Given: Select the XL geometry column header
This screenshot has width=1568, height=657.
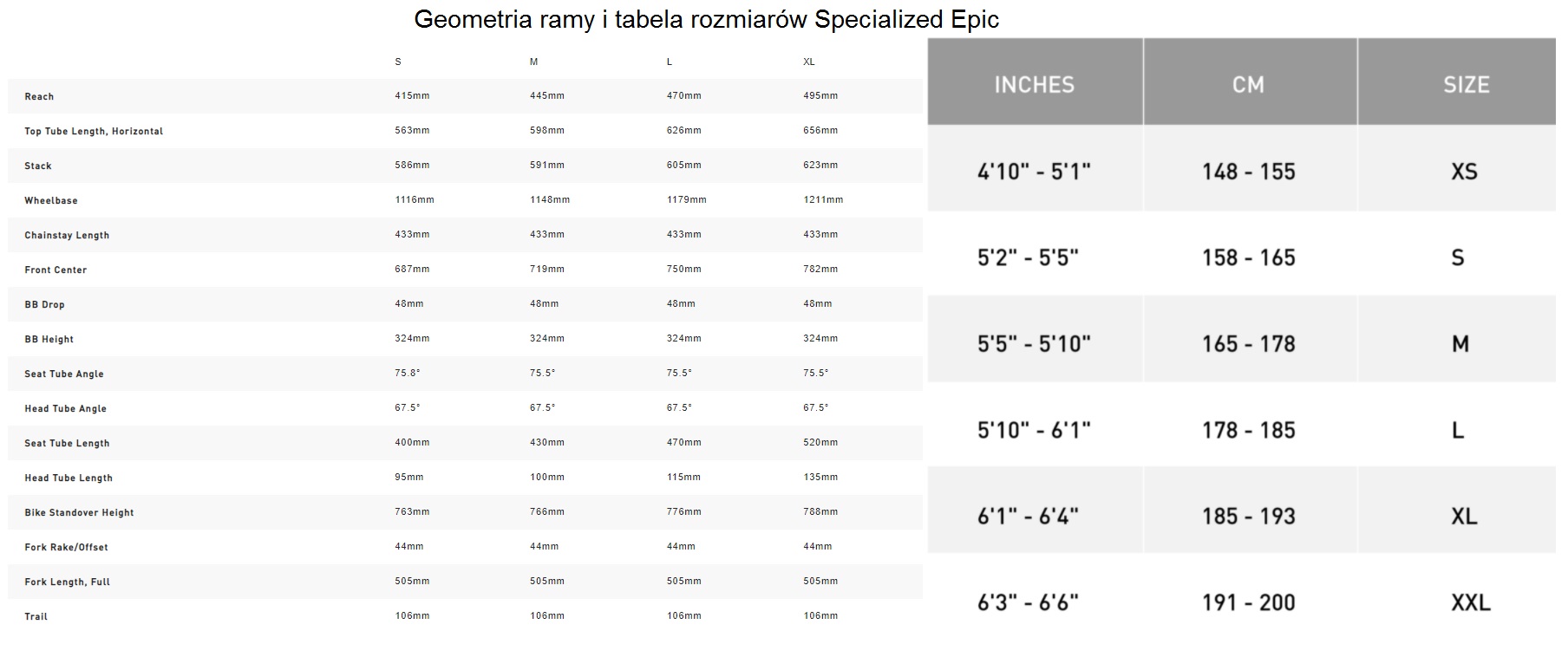Looking at the screenshot, I should [809, 62].
